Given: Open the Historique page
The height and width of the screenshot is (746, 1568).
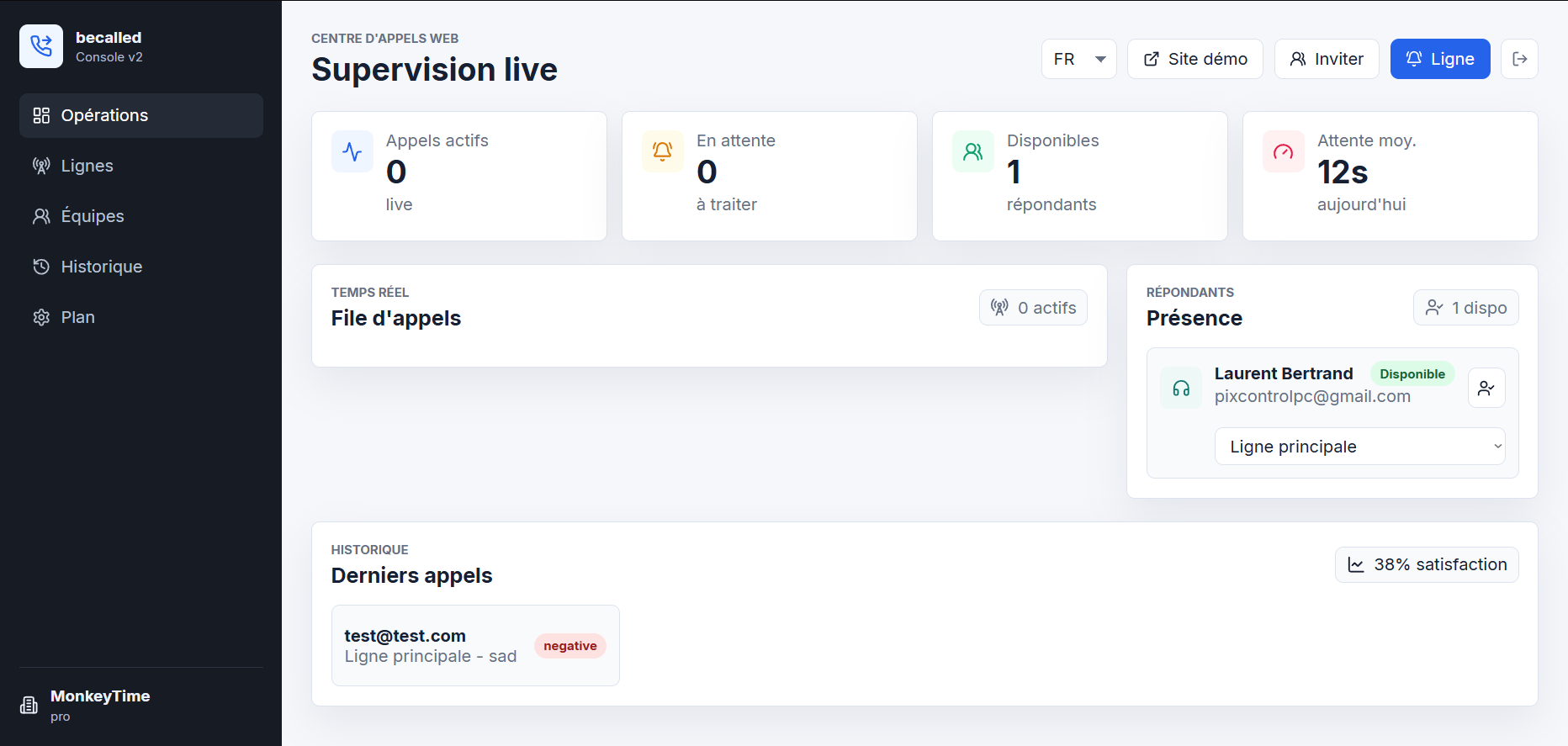Looking at the screenshot, I should point(141,267).
